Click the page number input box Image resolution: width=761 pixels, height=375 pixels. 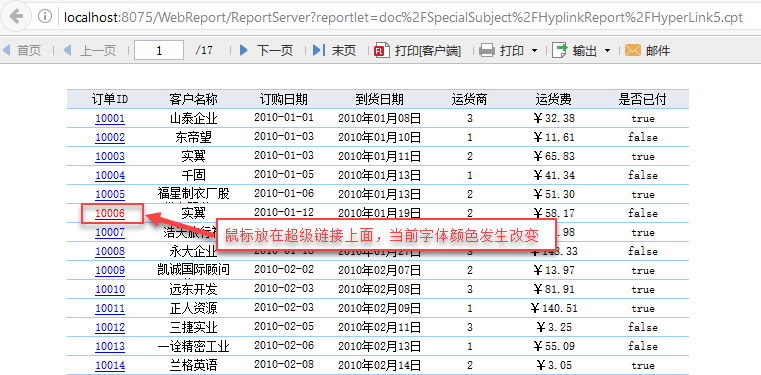coord(159,50)
